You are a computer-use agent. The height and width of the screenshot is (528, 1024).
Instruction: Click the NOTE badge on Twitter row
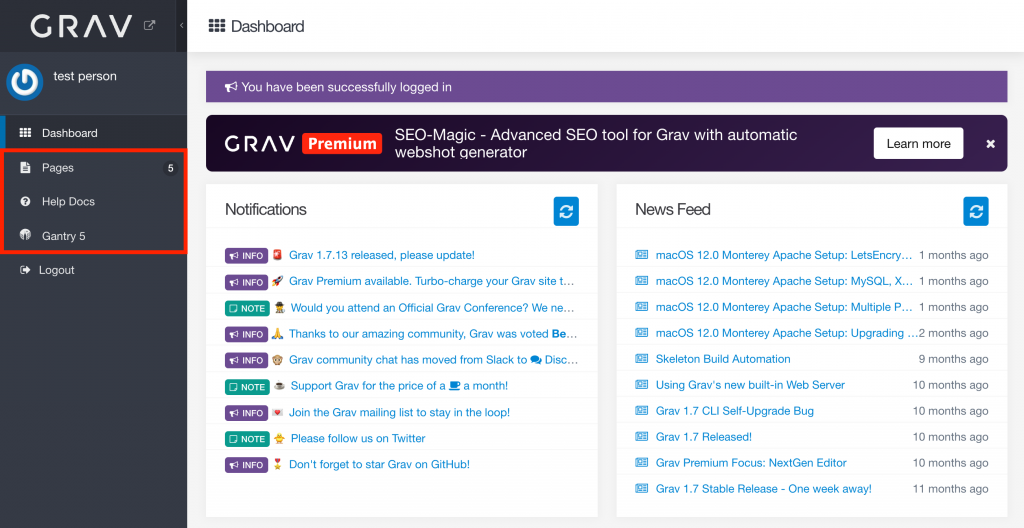pyautogui.click(x=247, y=439)
